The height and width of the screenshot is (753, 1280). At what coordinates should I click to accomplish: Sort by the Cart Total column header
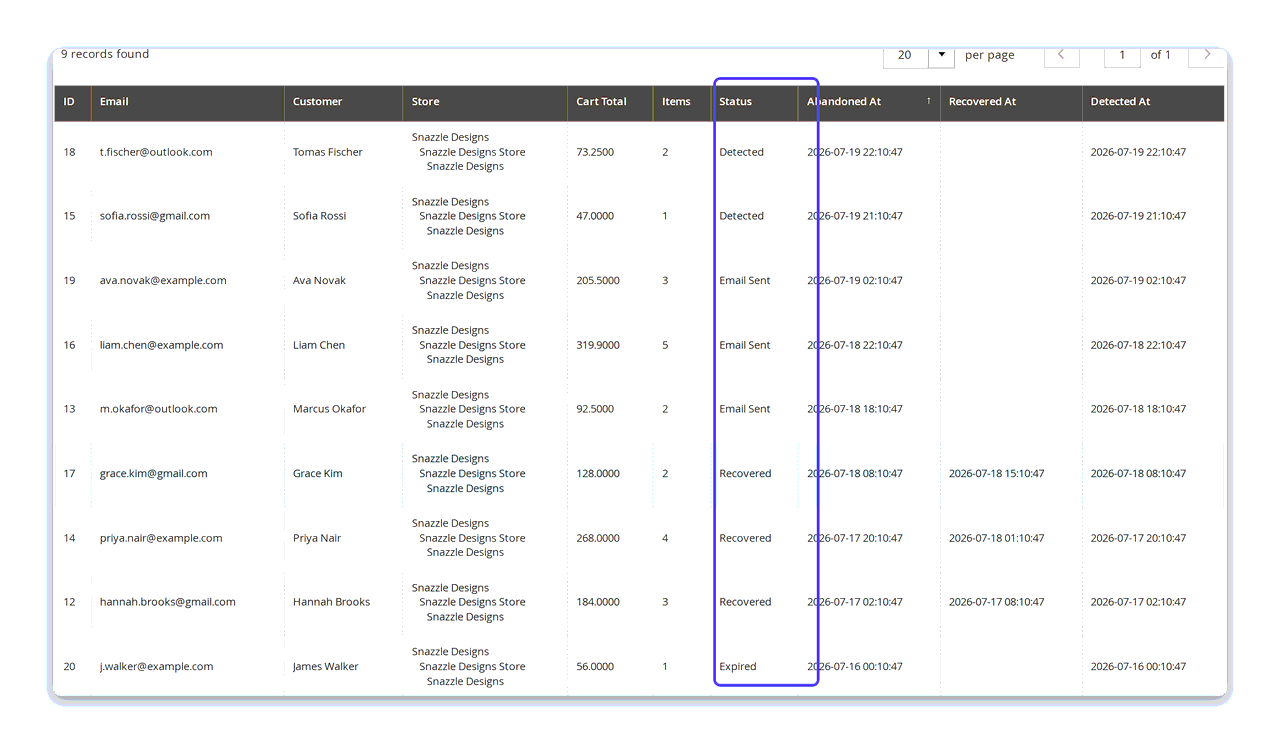coord(610,102)
